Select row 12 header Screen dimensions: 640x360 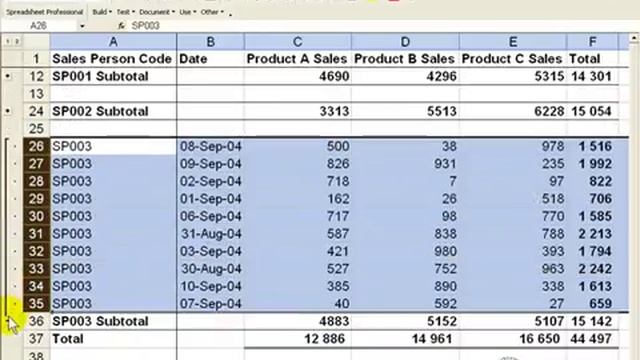(36, 76)
